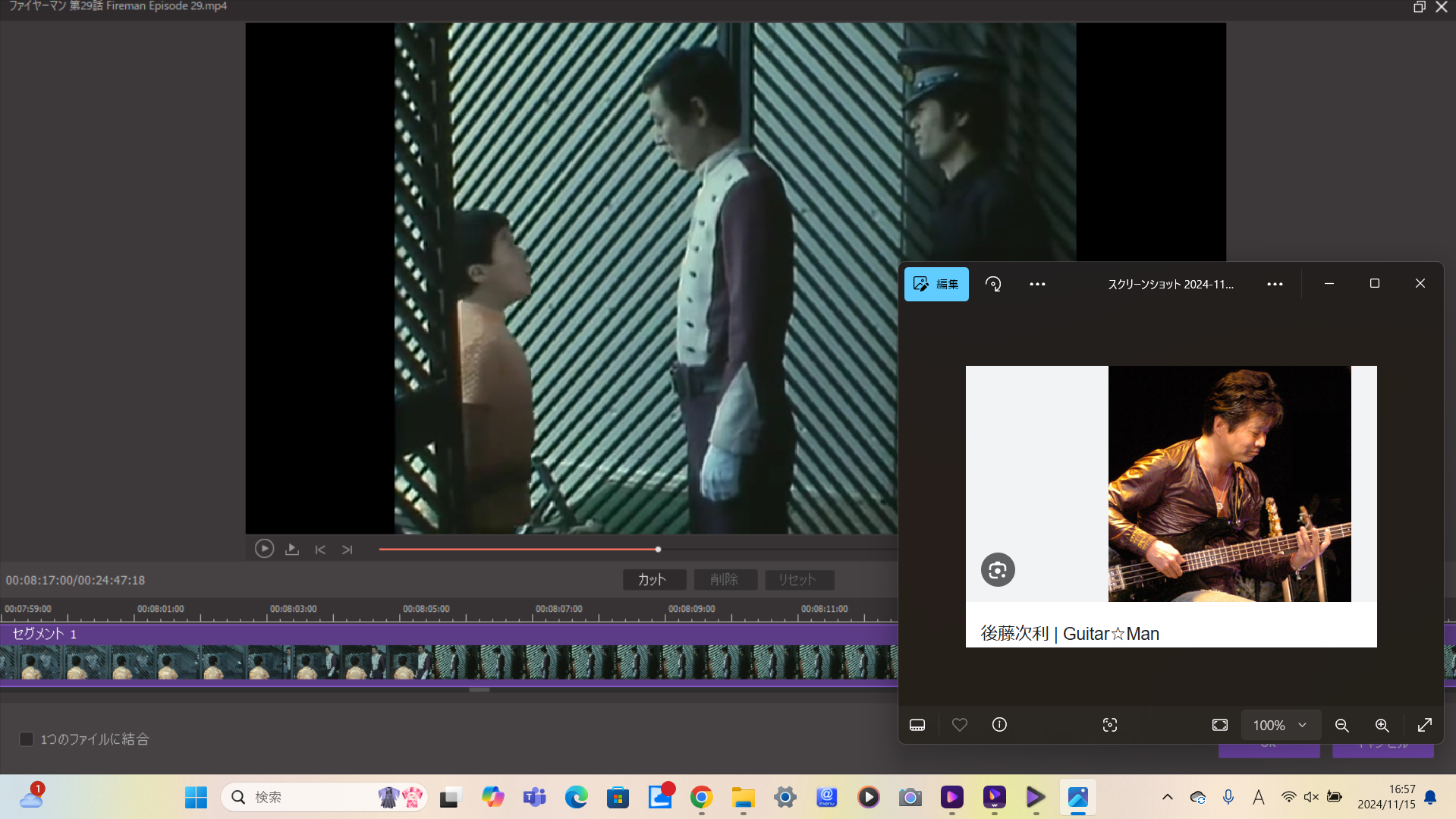Open File Explorer from taskbar
The width and height of the screenshot is (1456, 819).
point(744,797)
